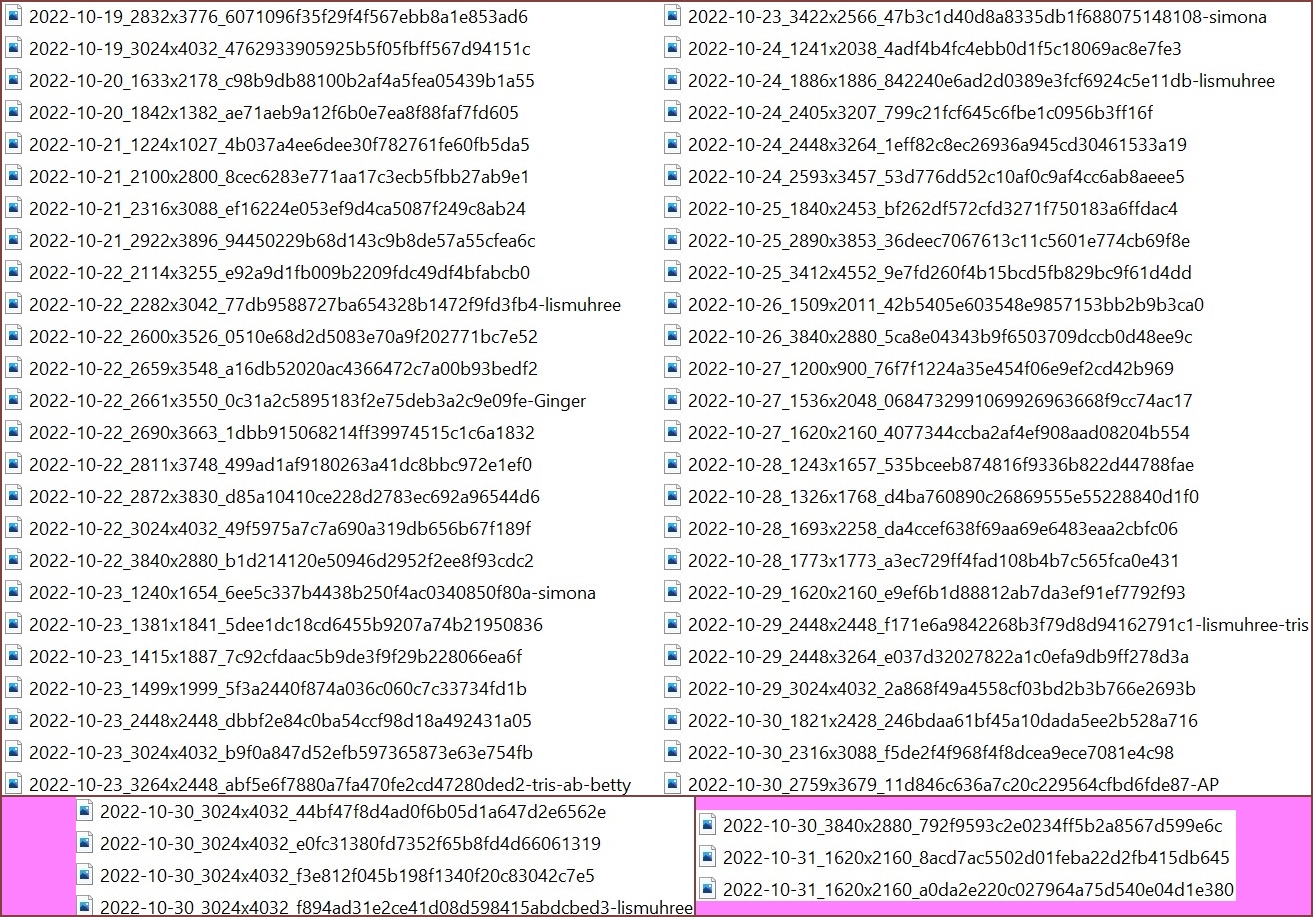Click the icon next to 2022-10-31_1620x2160_a0da file
The height and width of the screenshot is (917, 1313).
pyautogui.click(x=708, y=889)
